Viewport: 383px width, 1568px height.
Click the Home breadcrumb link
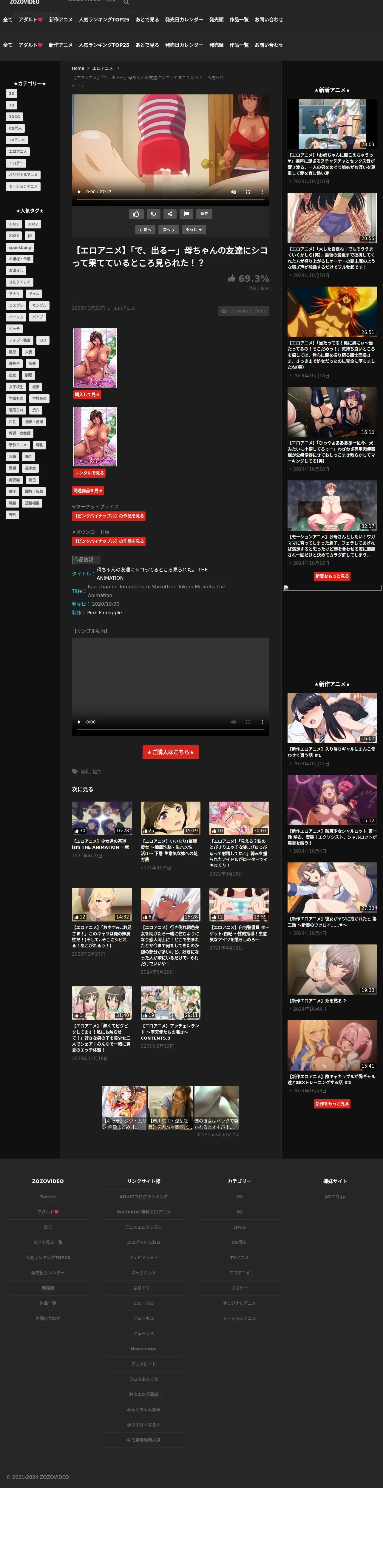78,68
